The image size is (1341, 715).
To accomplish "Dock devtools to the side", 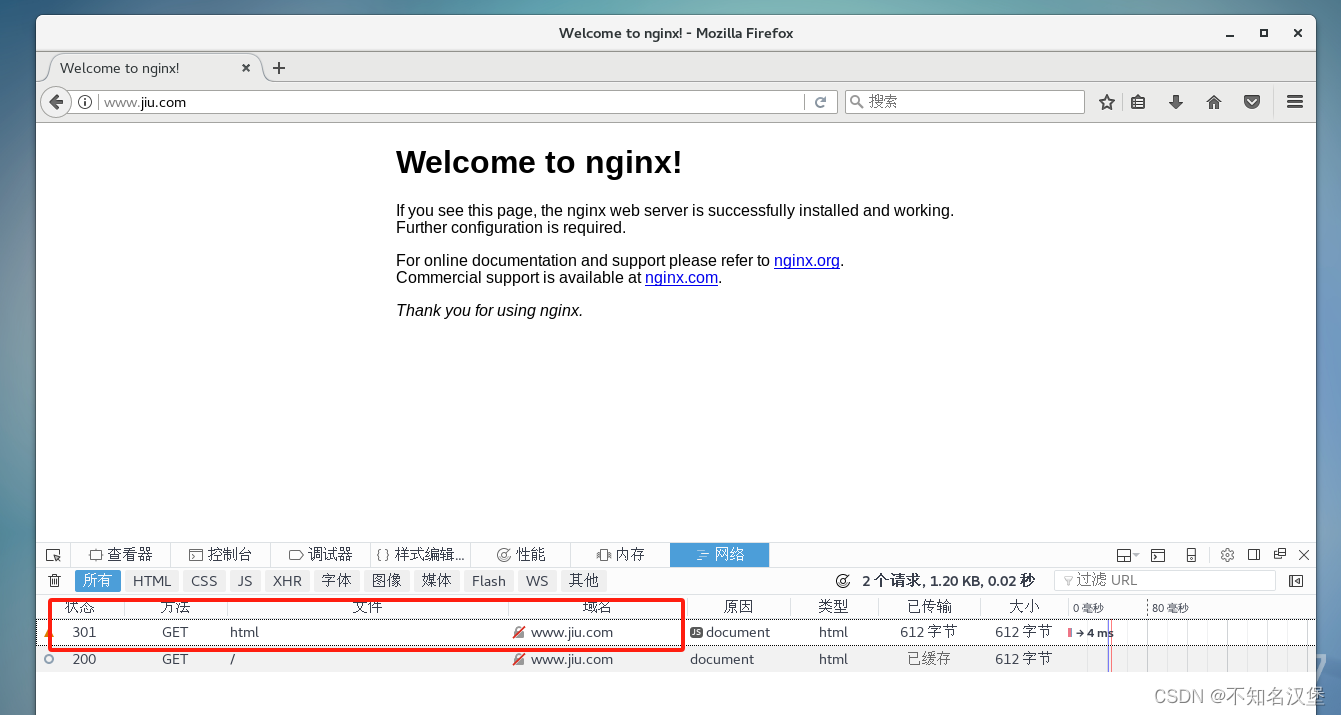I will [x=1254, y=554].
